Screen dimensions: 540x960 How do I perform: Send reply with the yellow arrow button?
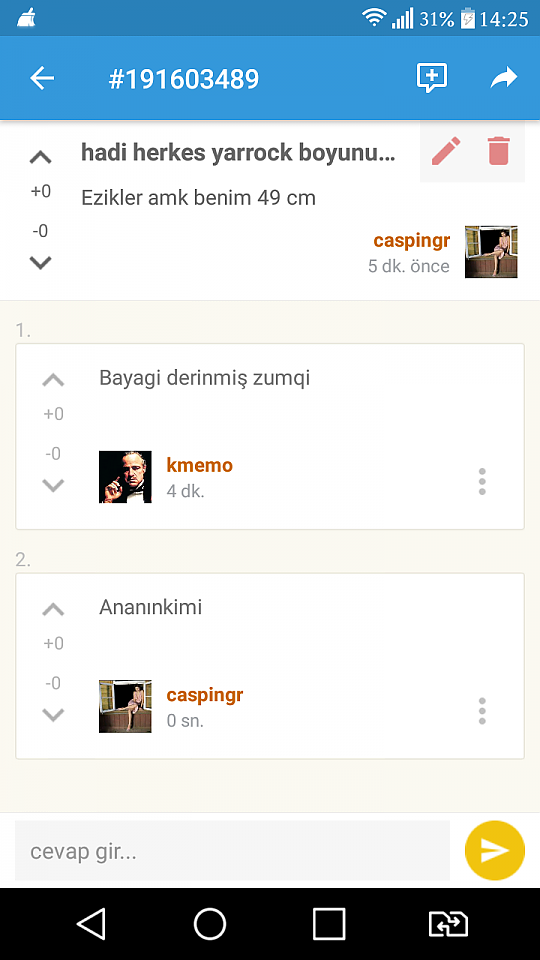[x=495, y=850]
